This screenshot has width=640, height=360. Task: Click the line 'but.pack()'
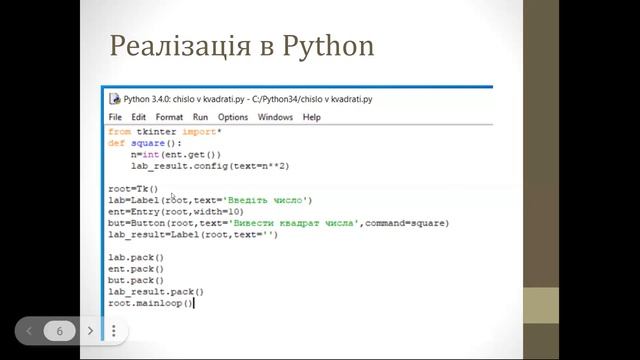(x=136, y=280)
